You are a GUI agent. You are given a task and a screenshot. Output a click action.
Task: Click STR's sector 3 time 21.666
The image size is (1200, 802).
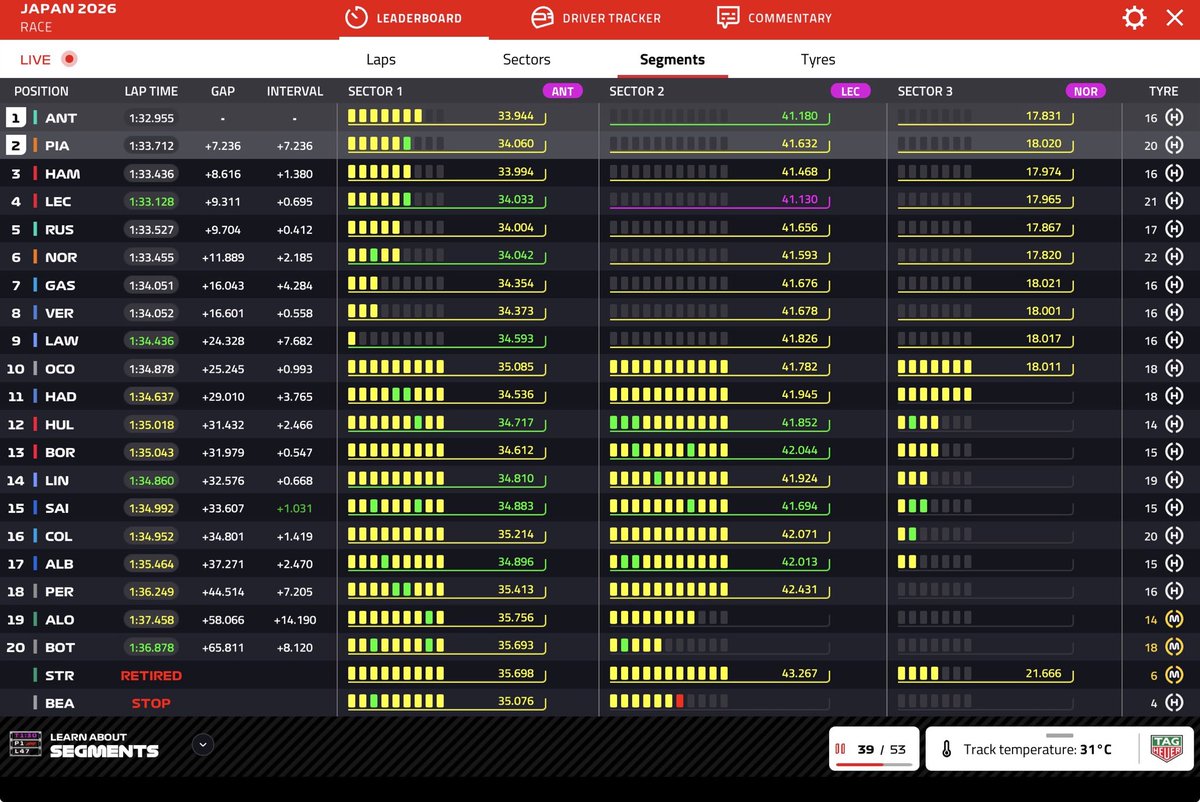[x=1043, y=674]
